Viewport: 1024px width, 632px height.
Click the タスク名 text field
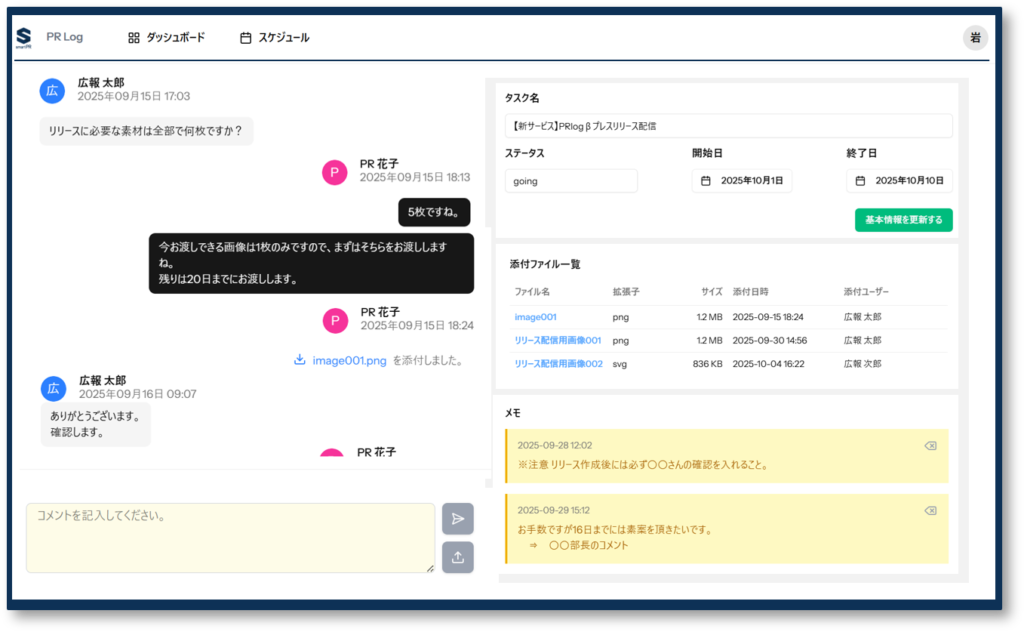coord(728,126)
